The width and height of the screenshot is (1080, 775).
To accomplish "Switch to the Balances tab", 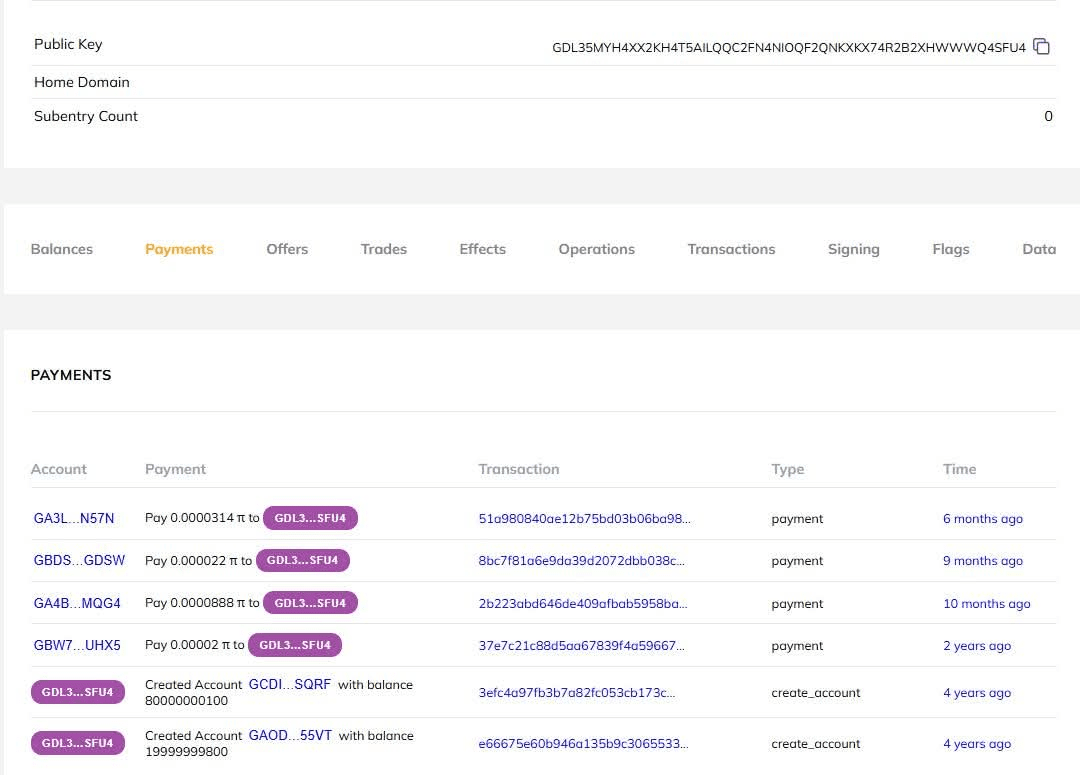I will point(62,249).
